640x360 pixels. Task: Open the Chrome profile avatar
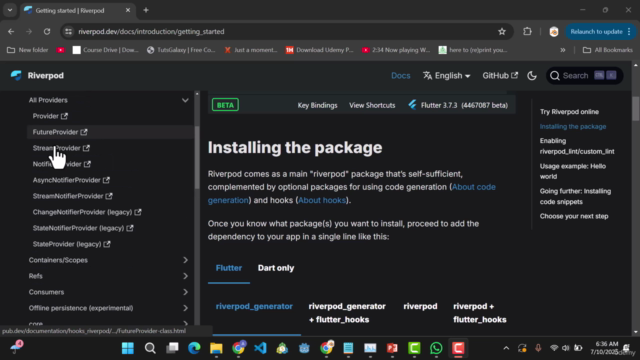[x=553, y=31]
